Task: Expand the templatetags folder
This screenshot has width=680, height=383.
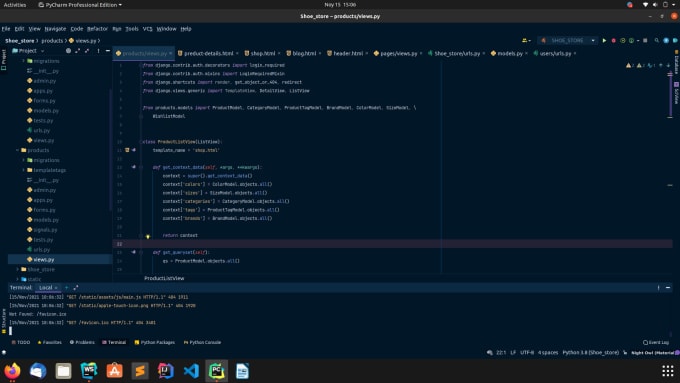Action: 24,170
